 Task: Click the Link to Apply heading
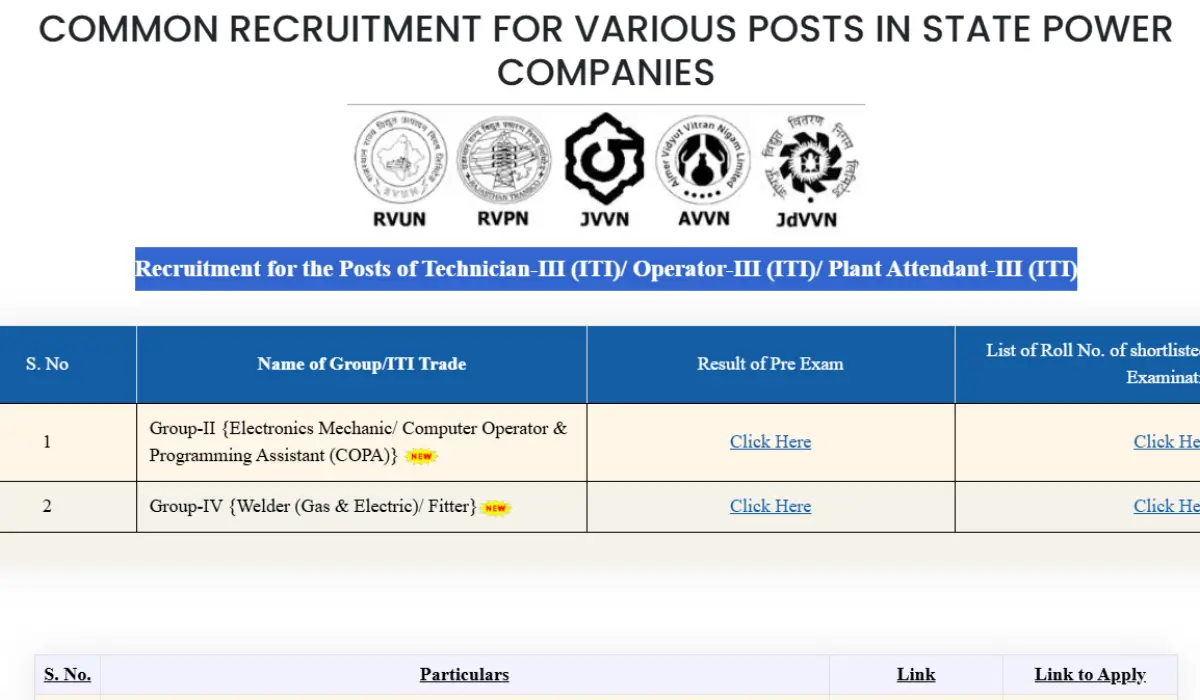[x=1089, y=675]
